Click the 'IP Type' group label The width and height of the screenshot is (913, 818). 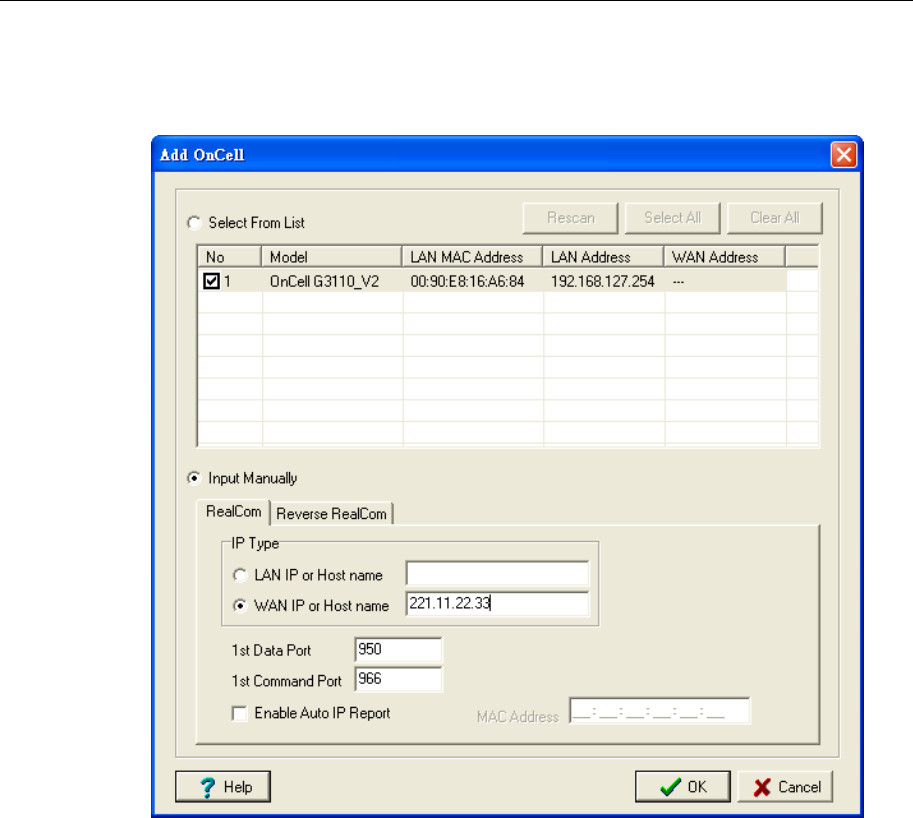(x=255, y=544)
